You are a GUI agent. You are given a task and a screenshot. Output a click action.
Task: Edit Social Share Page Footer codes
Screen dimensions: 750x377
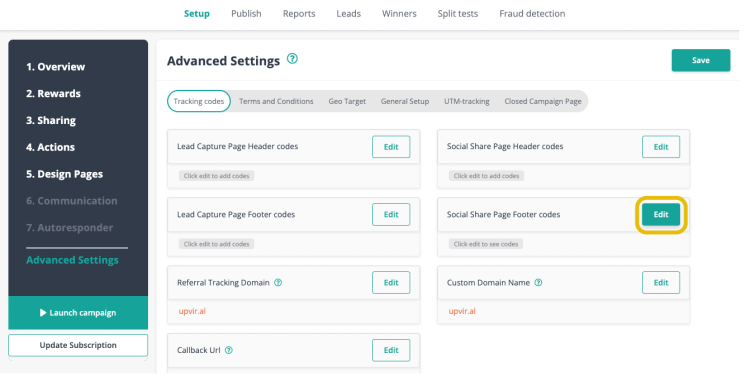tap(661, 214)
